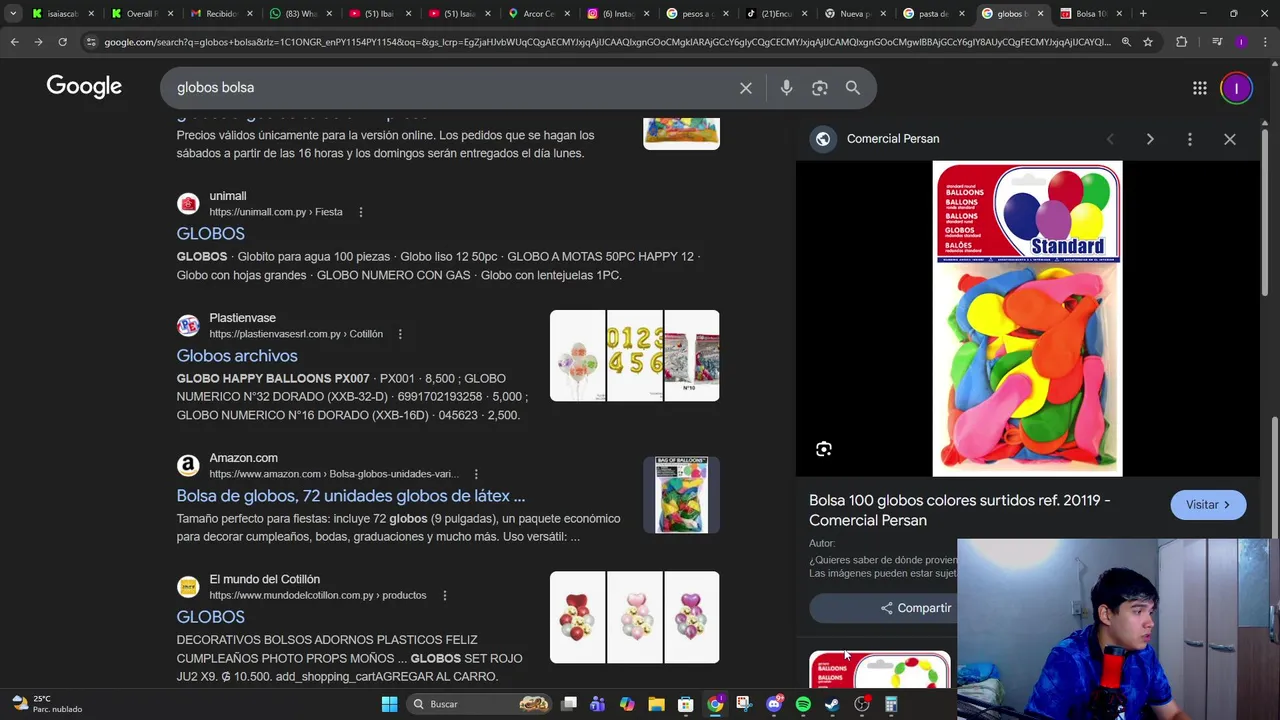Switch to the Arcor tab
The height and width of the screenshot is (720, 1280).
(537, 13)
